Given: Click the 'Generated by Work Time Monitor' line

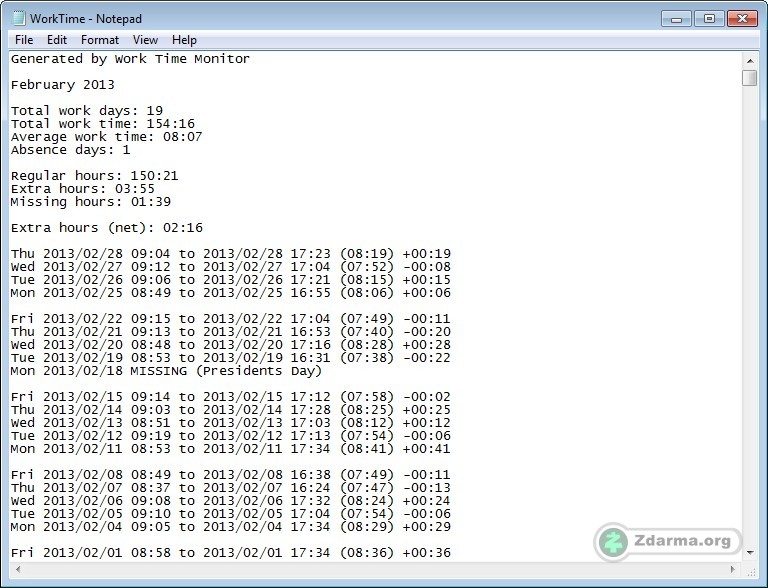Looking at the screenshot, I should (130, 59).
